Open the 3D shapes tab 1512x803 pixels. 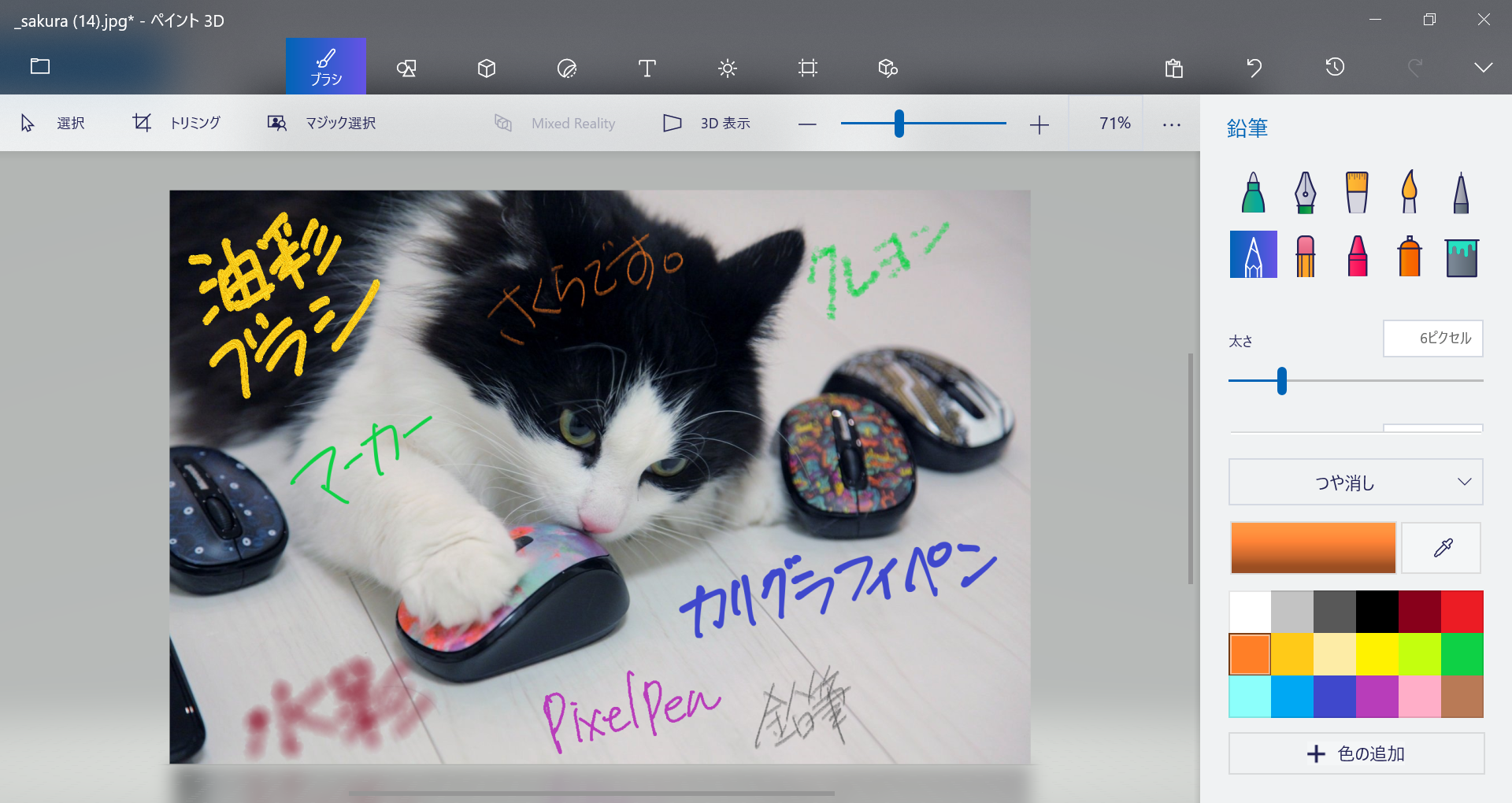click(x=487, y=68)
